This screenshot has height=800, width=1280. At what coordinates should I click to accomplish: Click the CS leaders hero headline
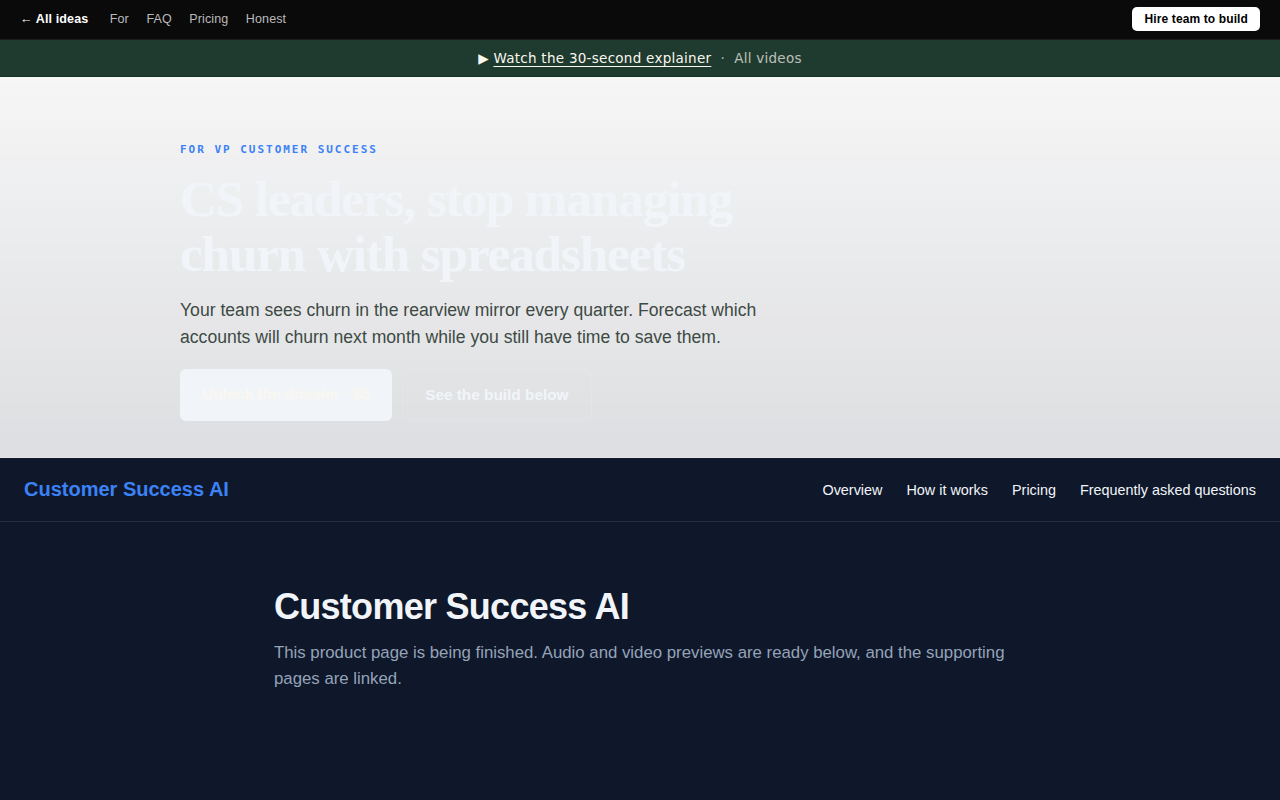[x=456, y=227]
